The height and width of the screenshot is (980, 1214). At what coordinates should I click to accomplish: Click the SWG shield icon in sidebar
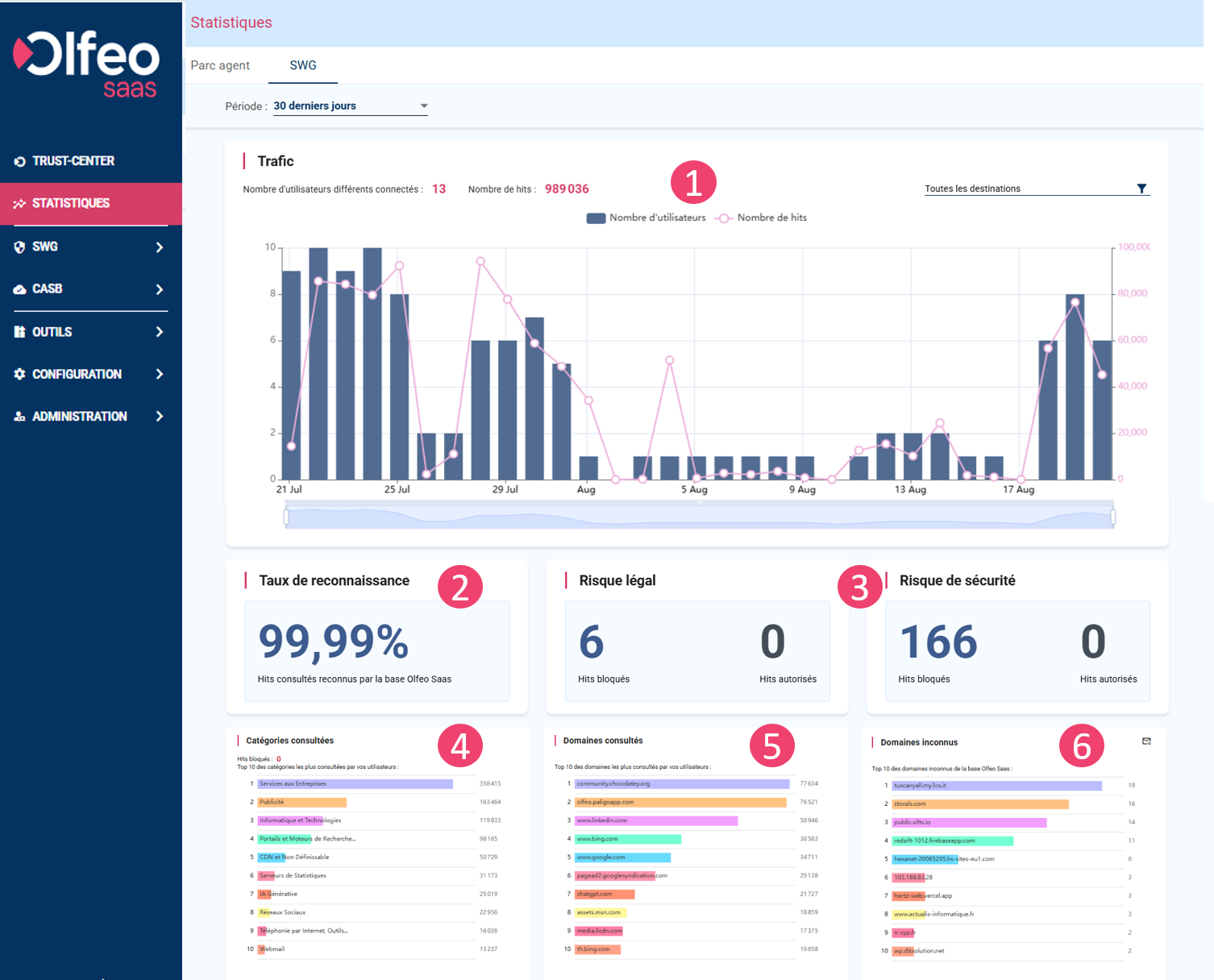(19, 247)
